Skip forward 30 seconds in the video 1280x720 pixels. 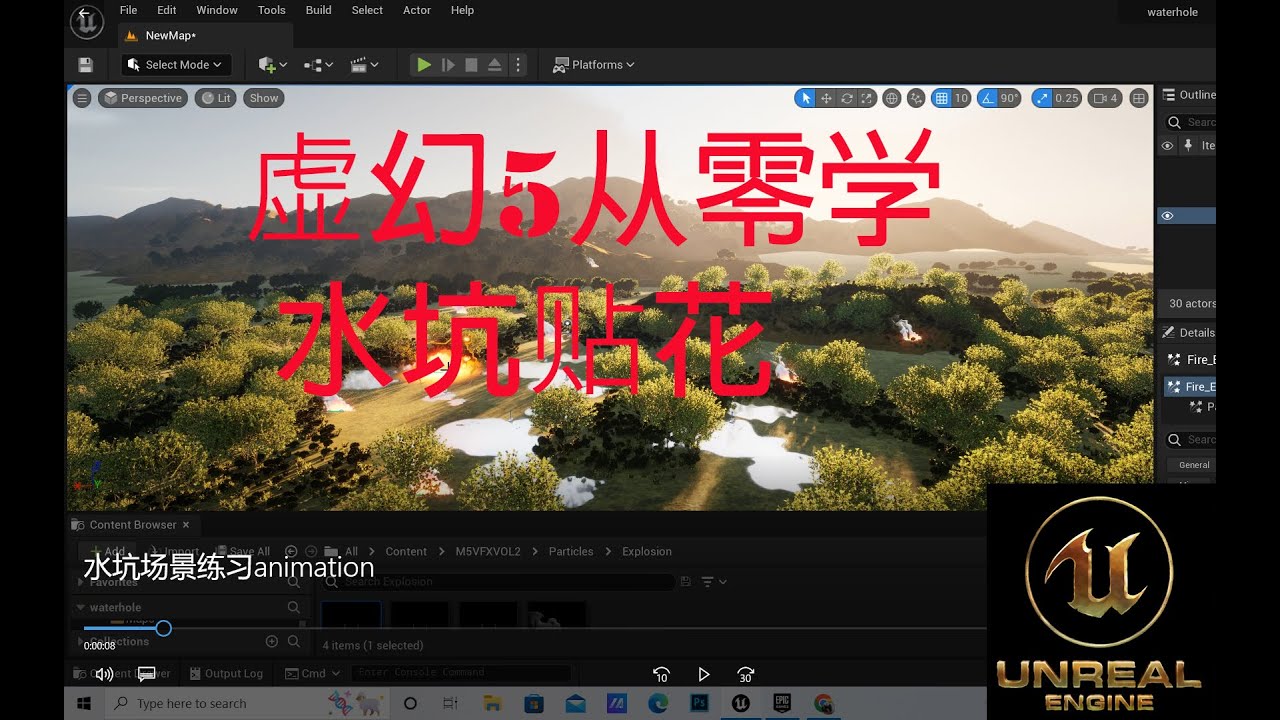745,675
